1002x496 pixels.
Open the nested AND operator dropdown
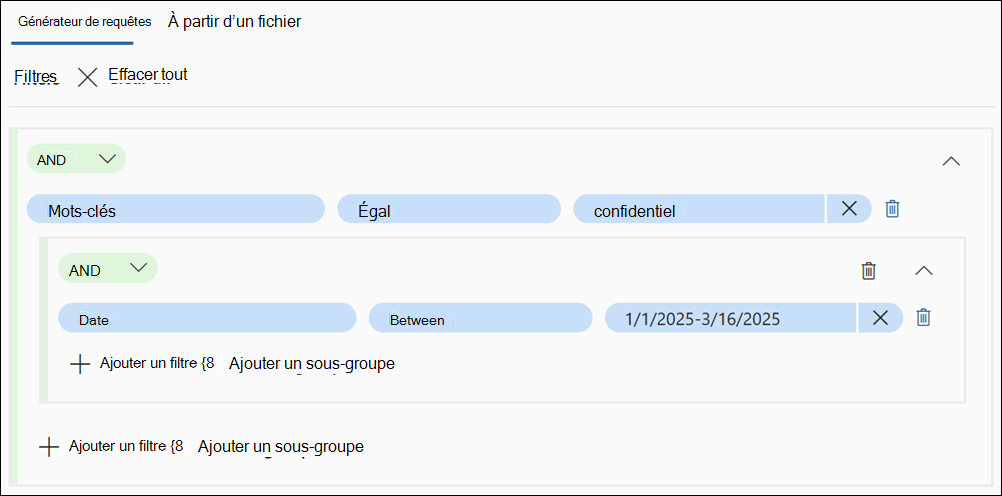tap(108, 269)
